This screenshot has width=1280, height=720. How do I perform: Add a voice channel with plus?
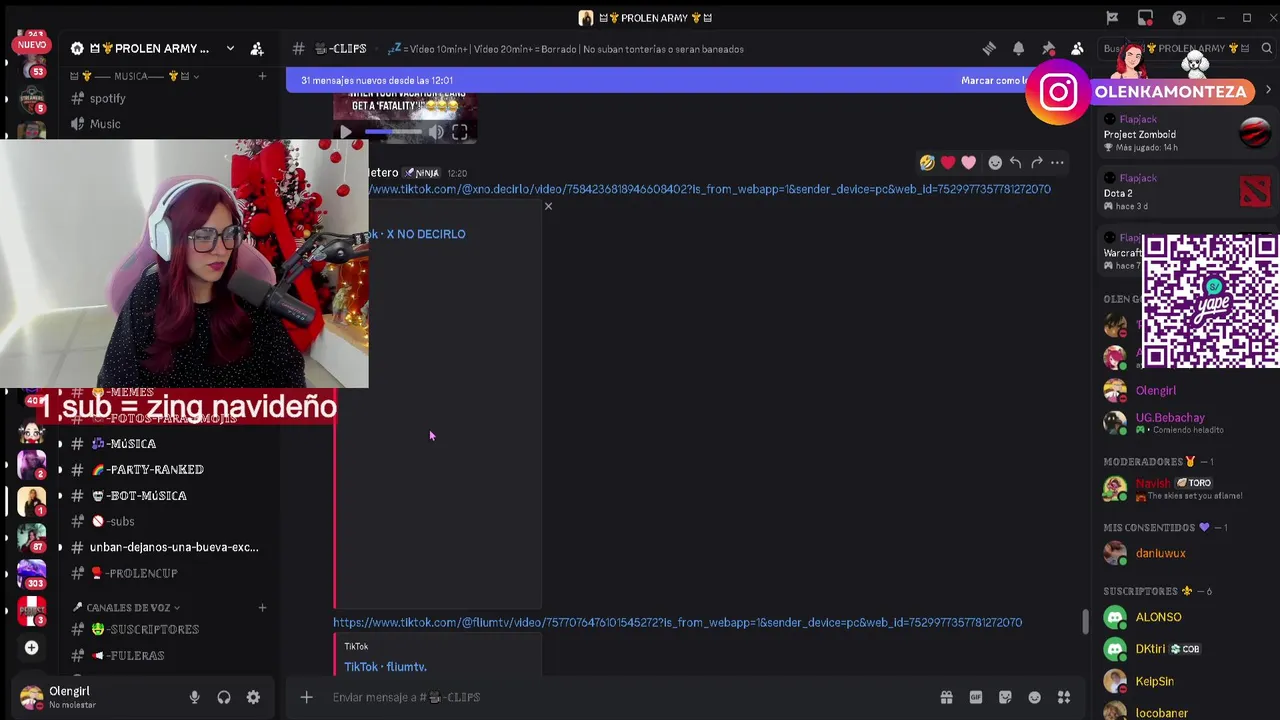[262, 607]
